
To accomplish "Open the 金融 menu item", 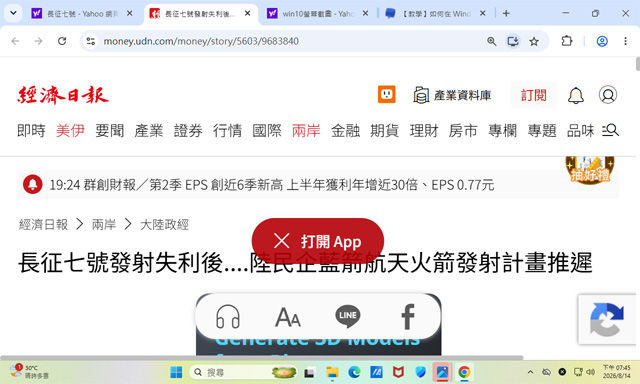I will point(345,131).
